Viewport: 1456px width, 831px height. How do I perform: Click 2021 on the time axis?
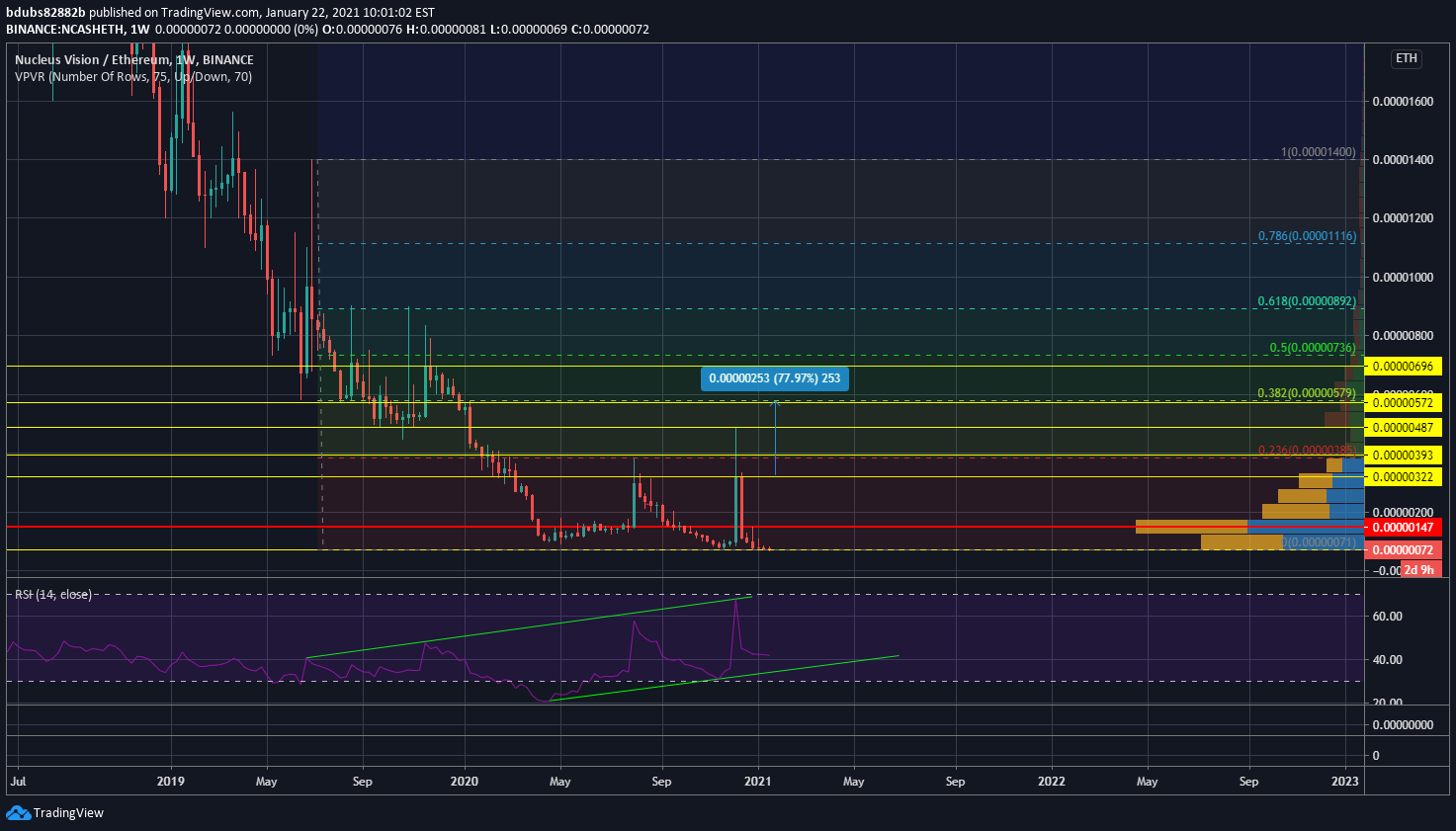tap(757, 781)
